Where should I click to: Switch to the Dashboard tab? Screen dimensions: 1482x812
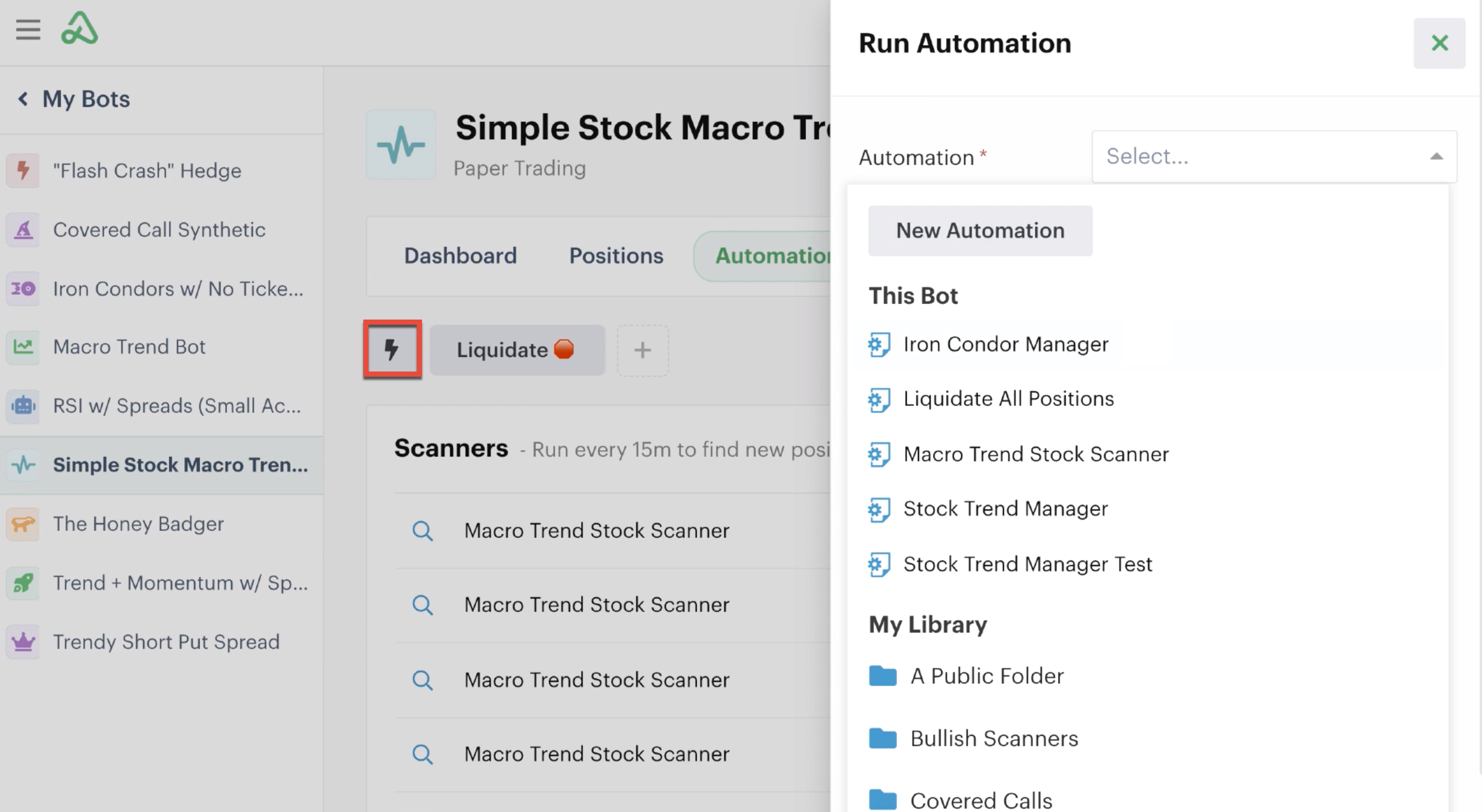[460, 256]
